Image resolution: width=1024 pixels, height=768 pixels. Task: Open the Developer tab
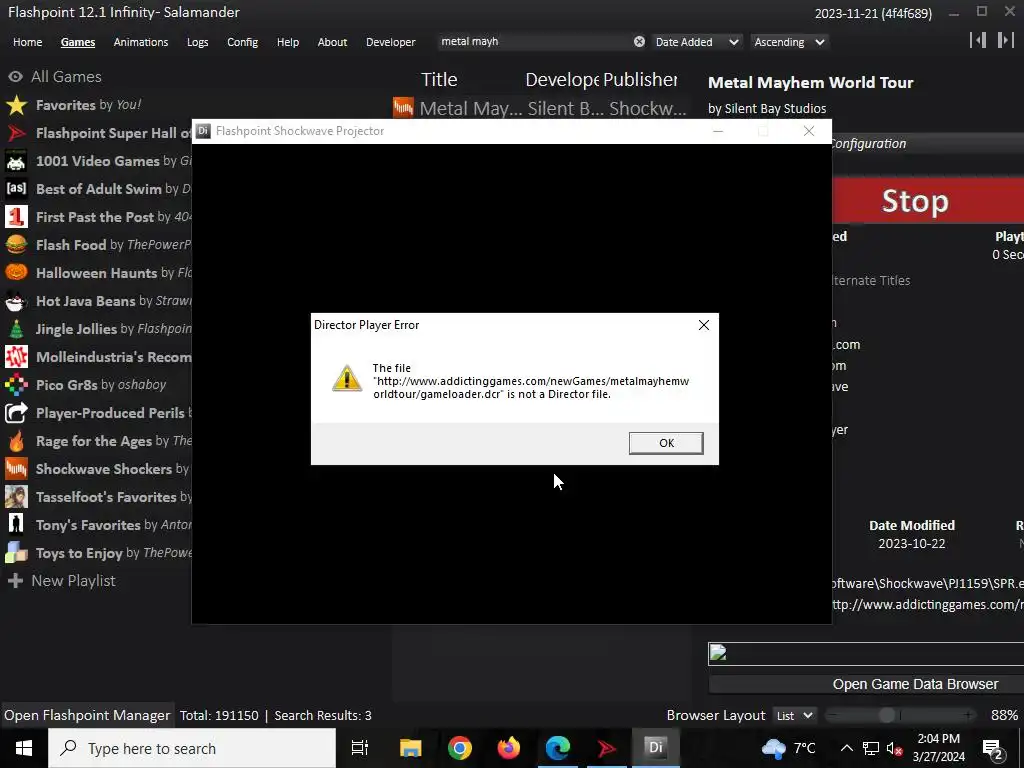click(x=391, y=42)
